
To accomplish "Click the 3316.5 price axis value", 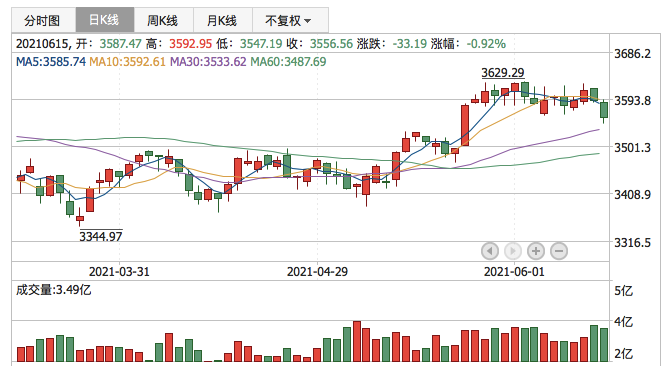I will [x=632, y=243].
